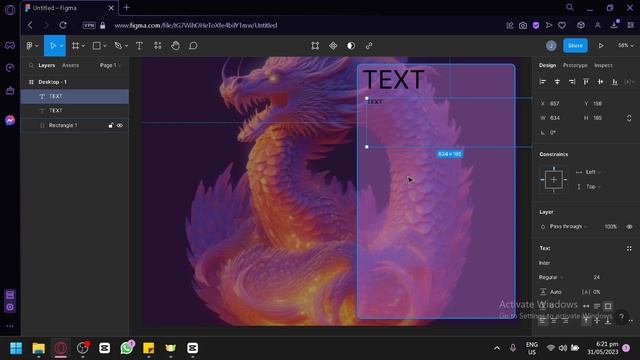Open Regular font weight dropdown
Viewport: 640px width, 360px height.
pos(551,278)
